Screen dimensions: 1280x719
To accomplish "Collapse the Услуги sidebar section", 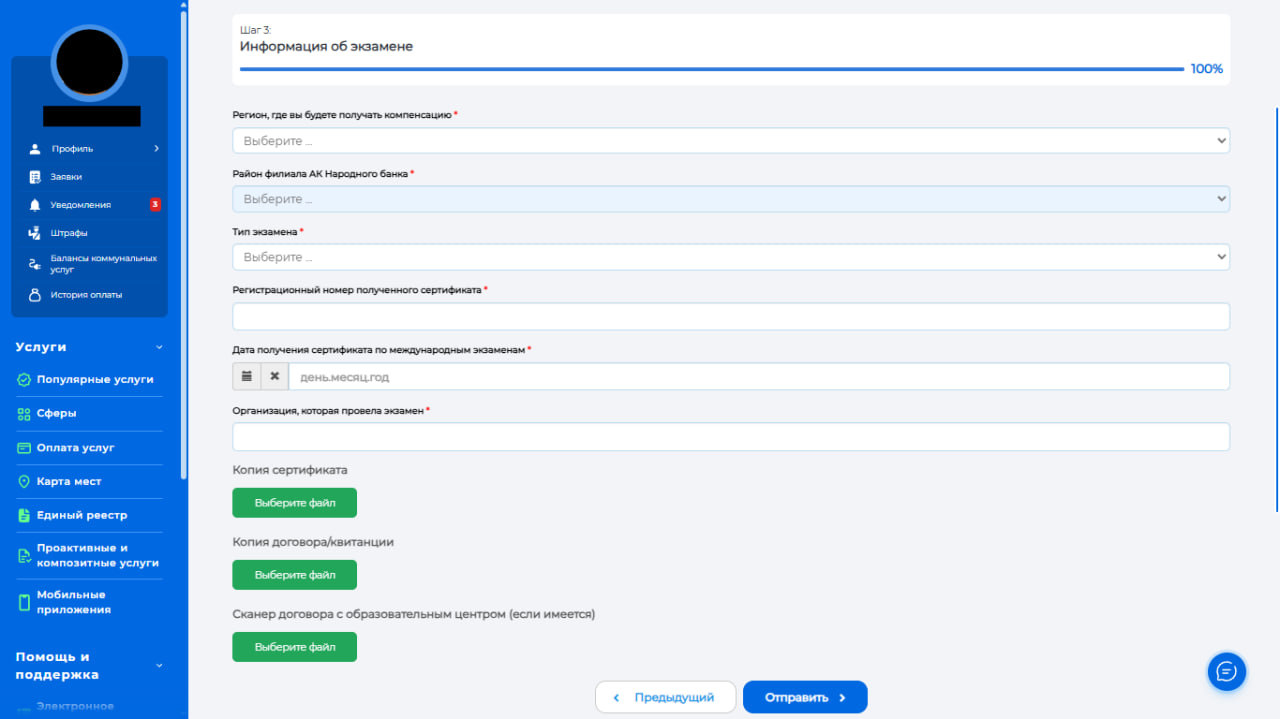I will 158,347.
